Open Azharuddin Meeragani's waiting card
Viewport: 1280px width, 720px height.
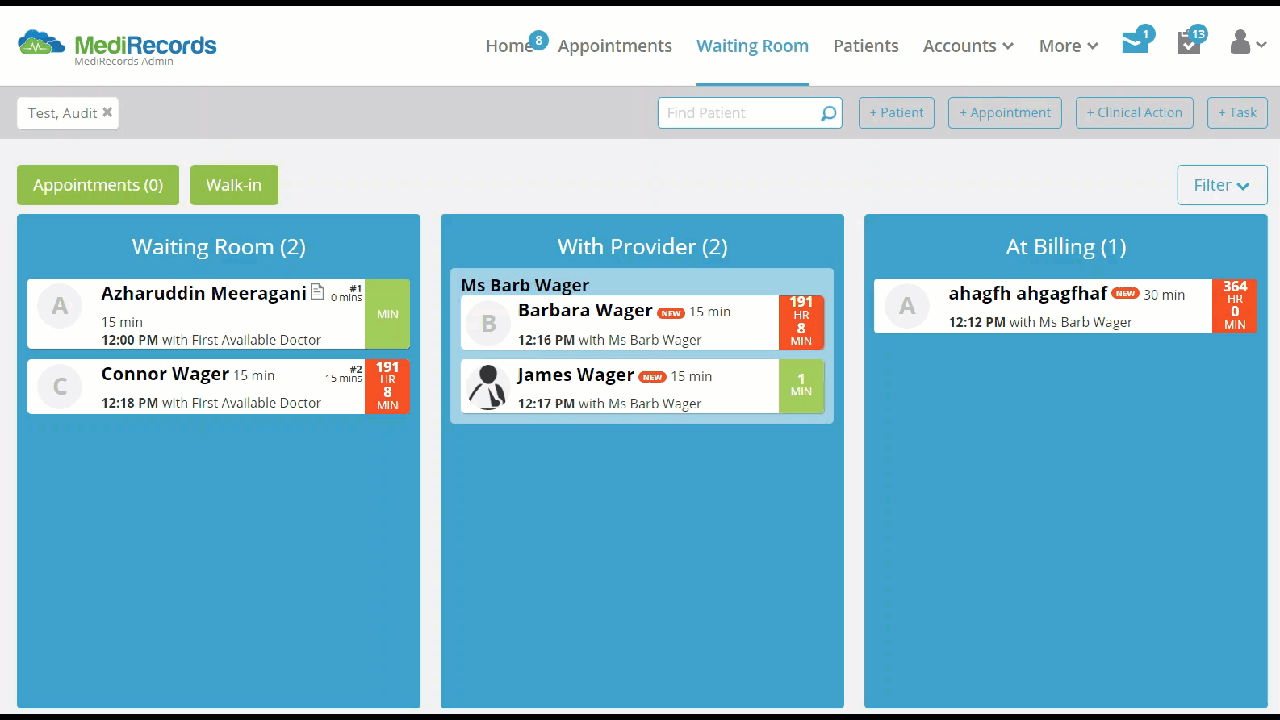tap(218, 314)
